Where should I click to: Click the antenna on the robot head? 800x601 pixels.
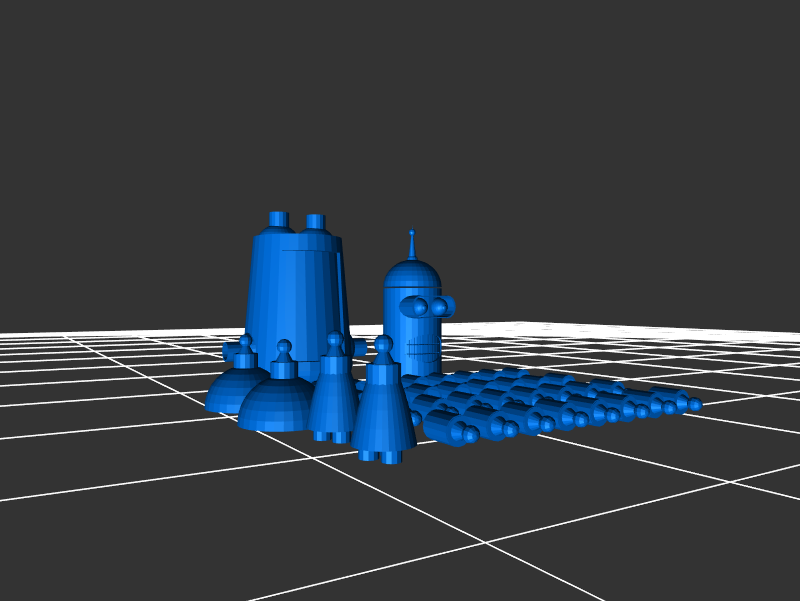coord(411,245)
